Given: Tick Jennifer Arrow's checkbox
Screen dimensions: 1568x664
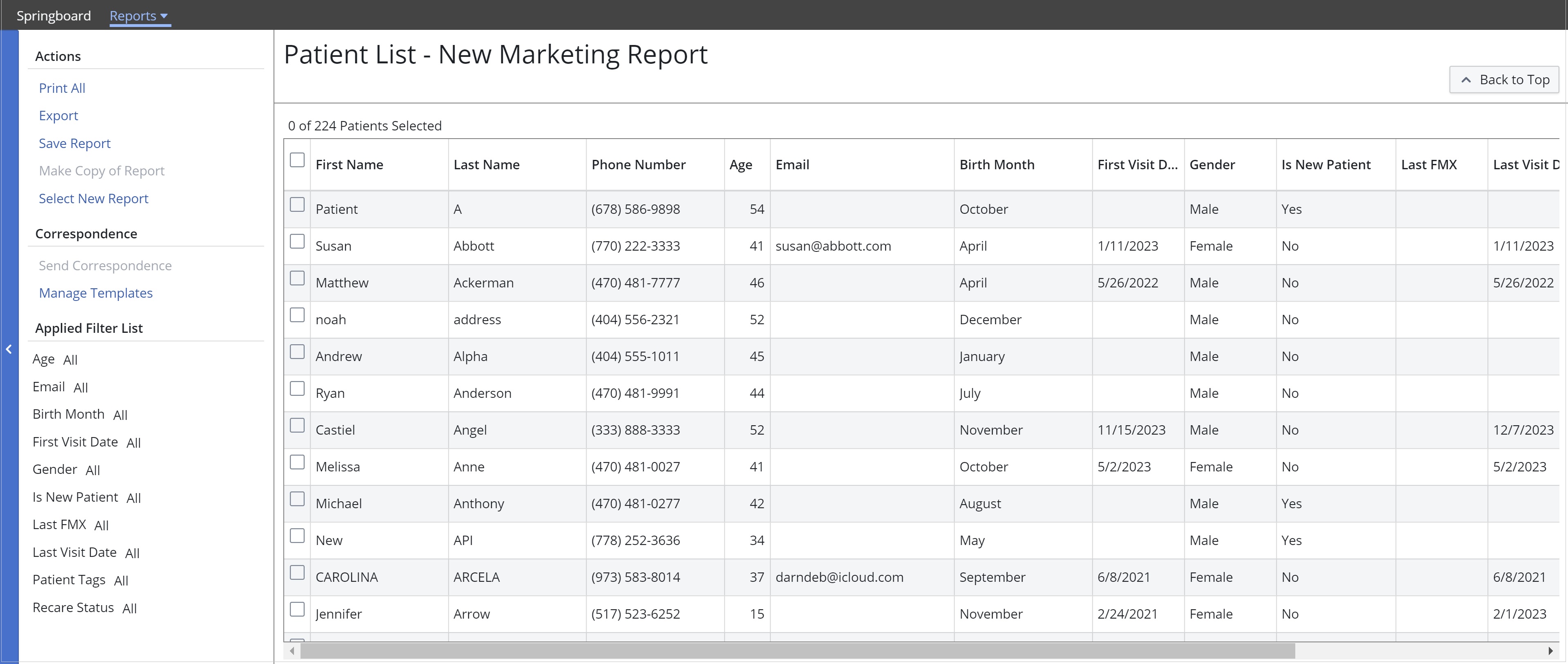Looking at the screenshot, I should [297, 609].
